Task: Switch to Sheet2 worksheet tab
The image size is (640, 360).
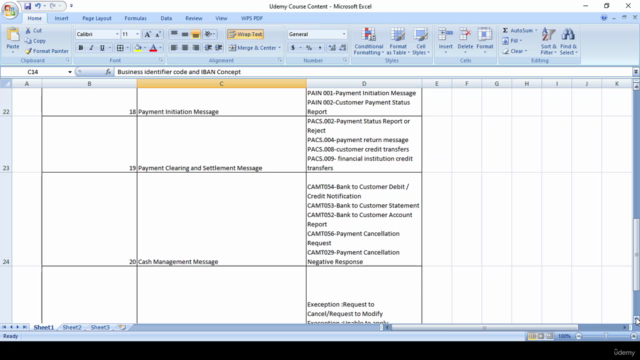Action: point(72,327)
